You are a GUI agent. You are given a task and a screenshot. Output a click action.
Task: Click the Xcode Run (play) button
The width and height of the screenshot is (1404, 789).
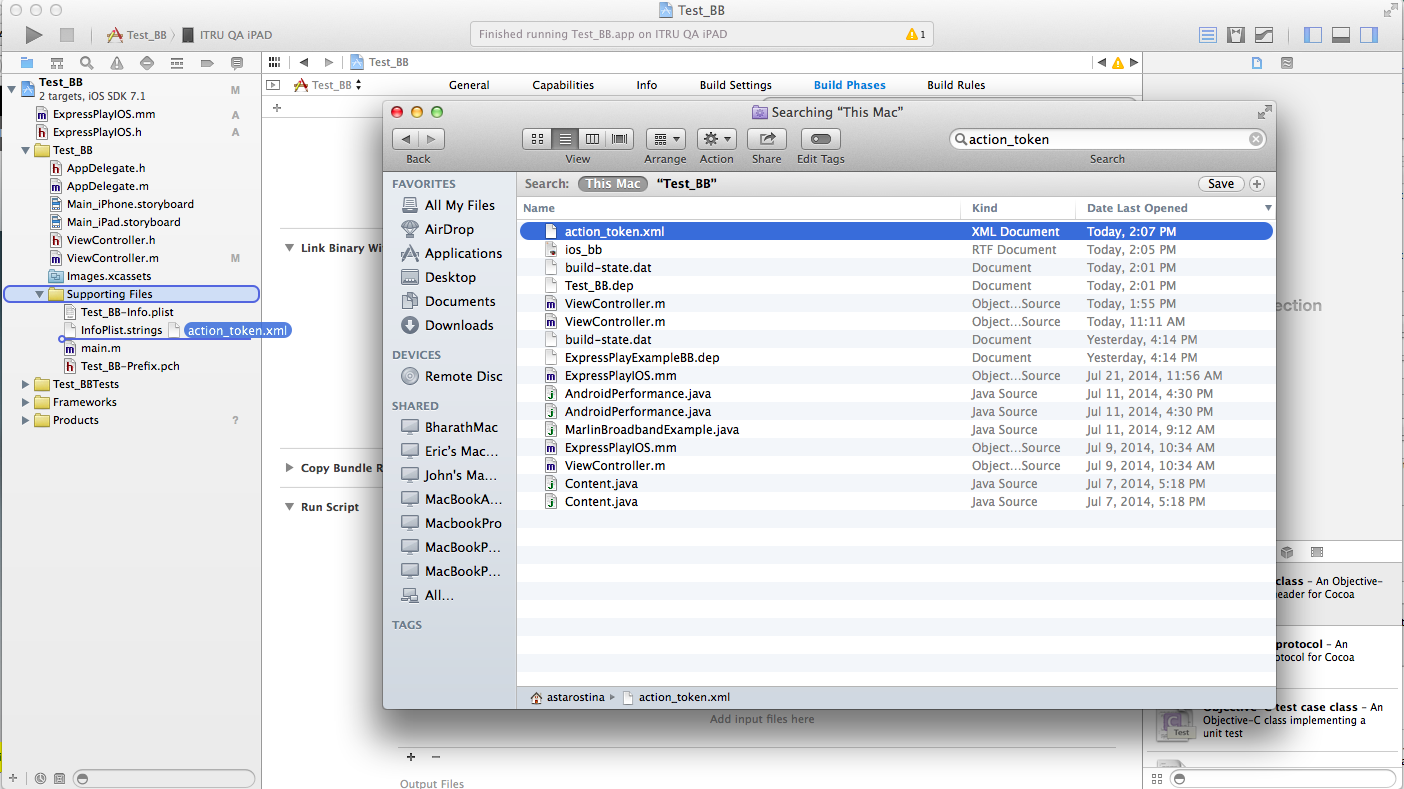click(34, 35)
